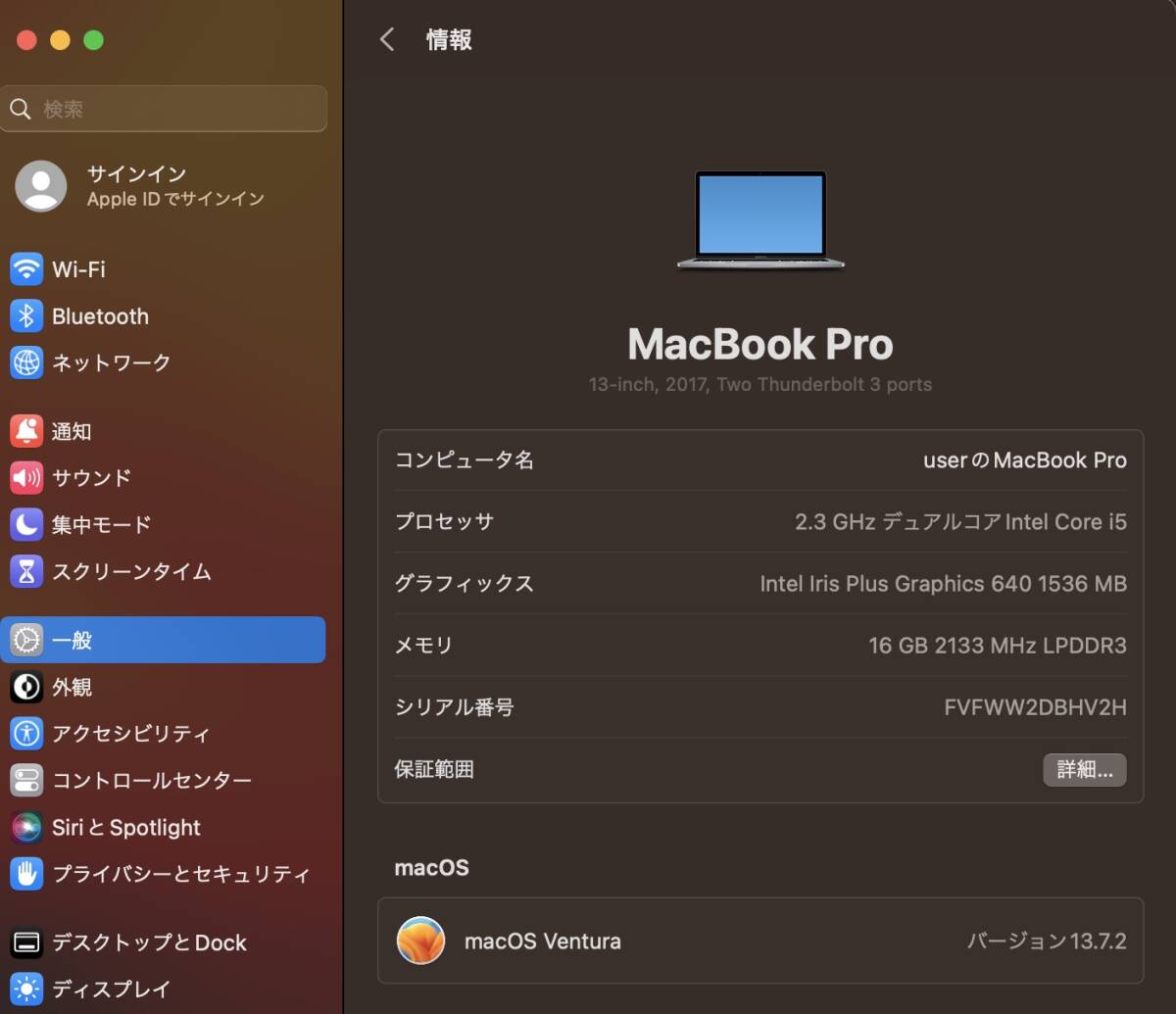The image size is (1176, 1014).
Task: Click the コンピュータ名 label
Action: (x=464, y=459)
